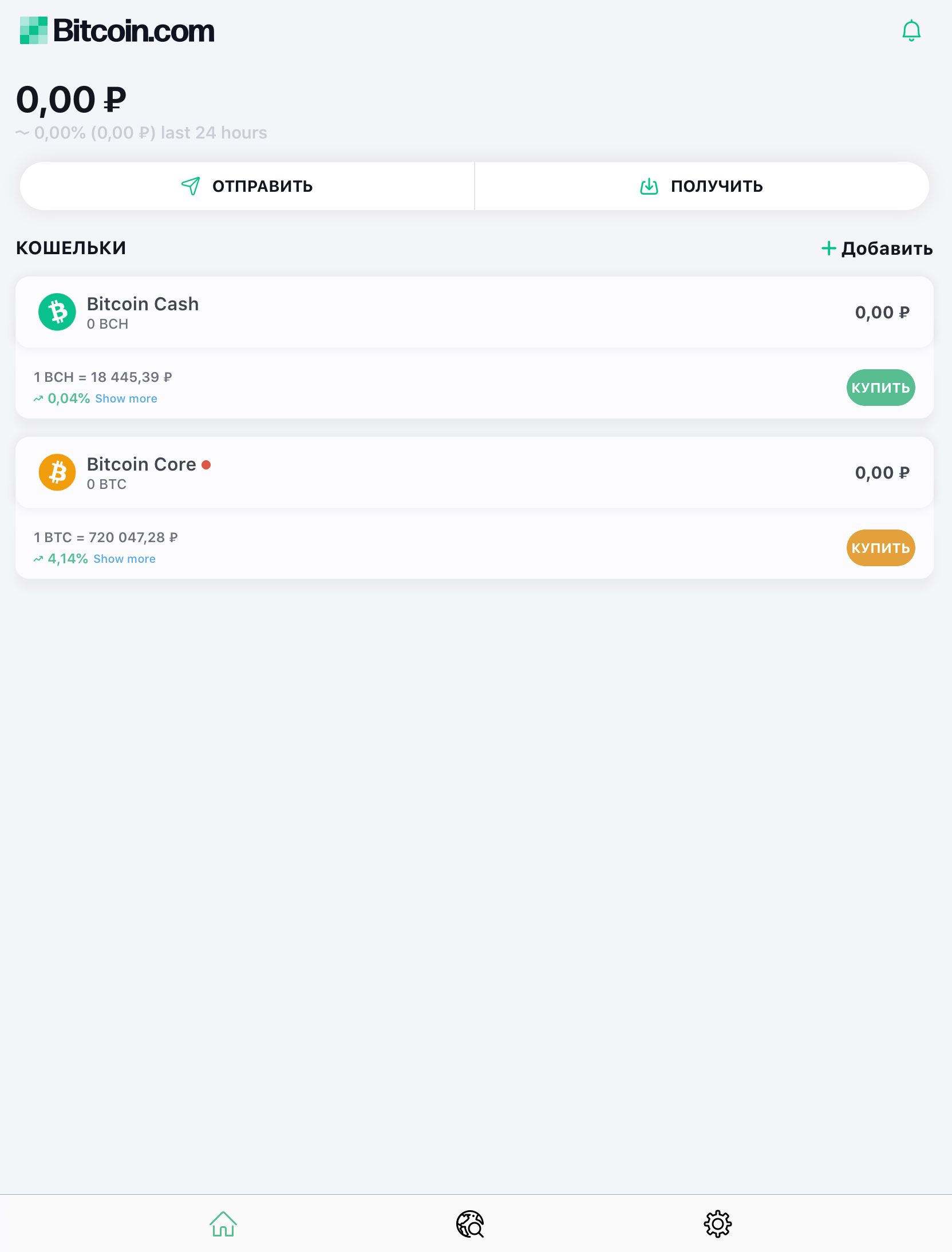Screen dimensions: 952x1252
Task: Tap the red dot beside Bitcoin Core
Action: 206,465
